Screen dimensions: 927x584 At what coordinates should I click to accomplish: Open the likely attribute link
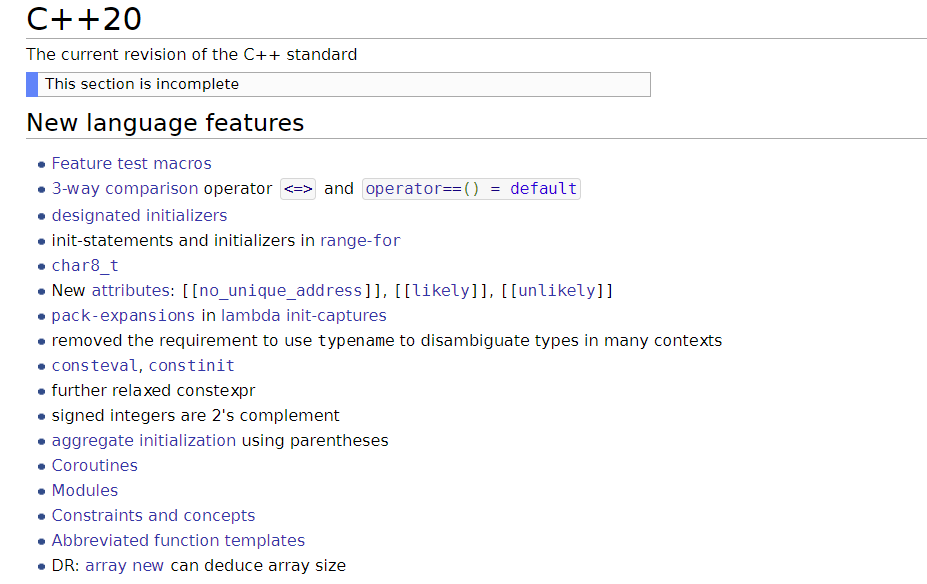440,291
